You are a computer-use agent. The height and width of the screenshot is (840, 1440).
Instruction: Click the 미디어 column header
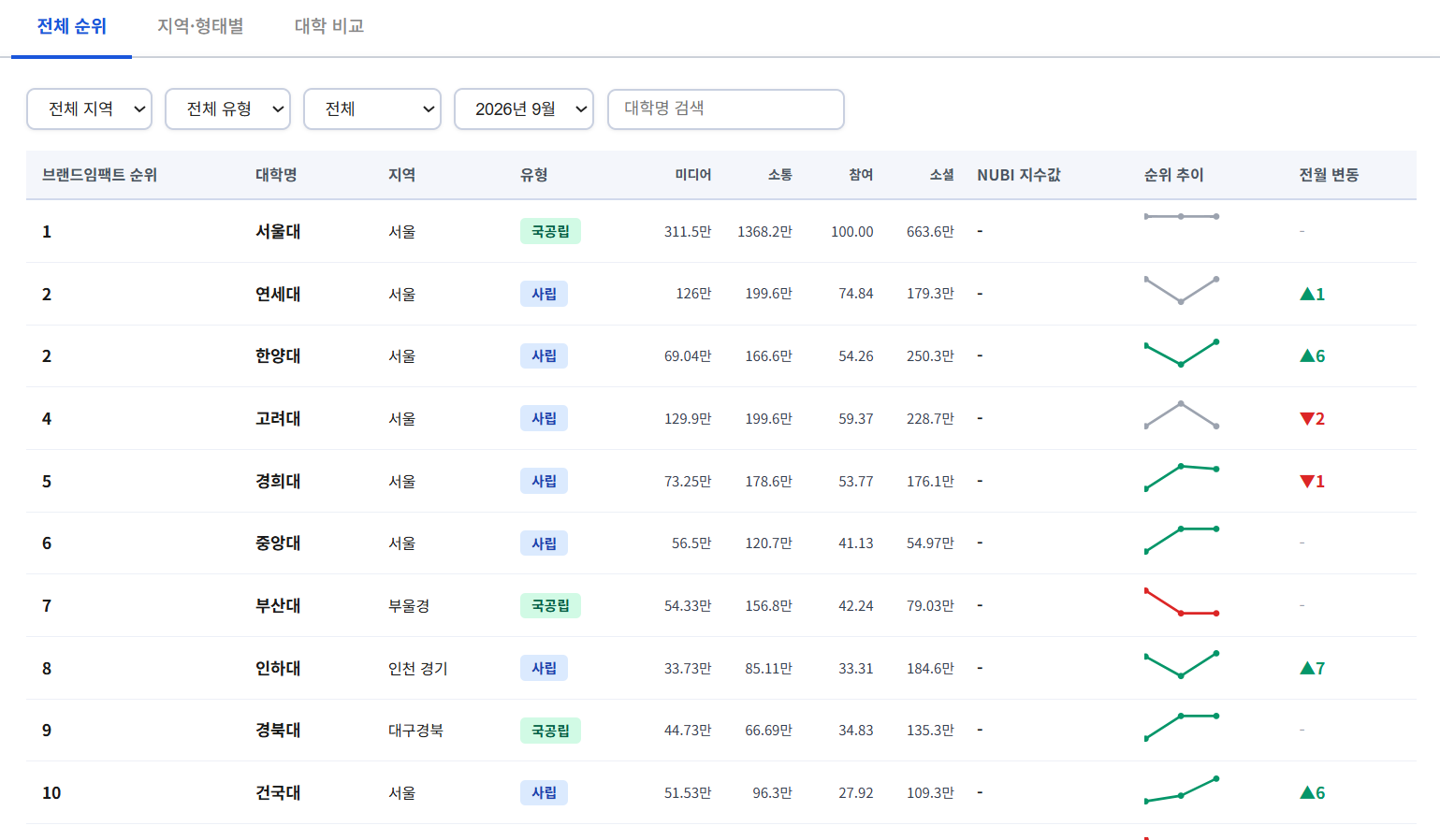[693, 175]
